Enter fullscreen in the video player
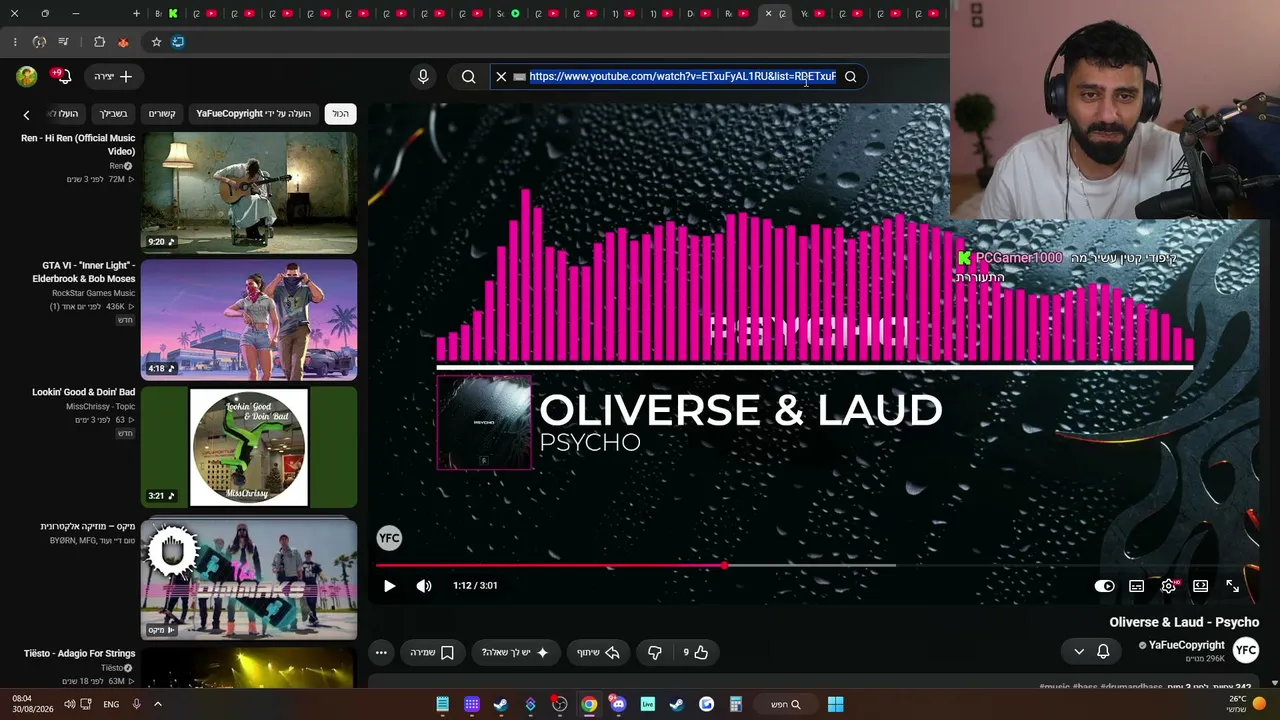 pyautogui.click(x=1232, y=586)
